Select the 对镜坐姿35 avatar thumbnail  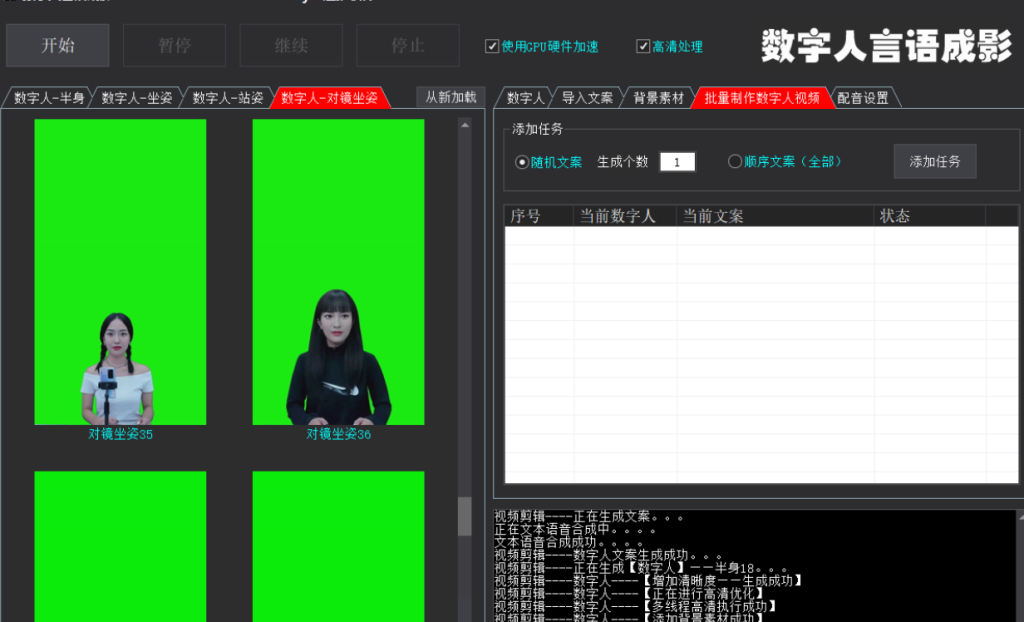(x=120, y=272)
